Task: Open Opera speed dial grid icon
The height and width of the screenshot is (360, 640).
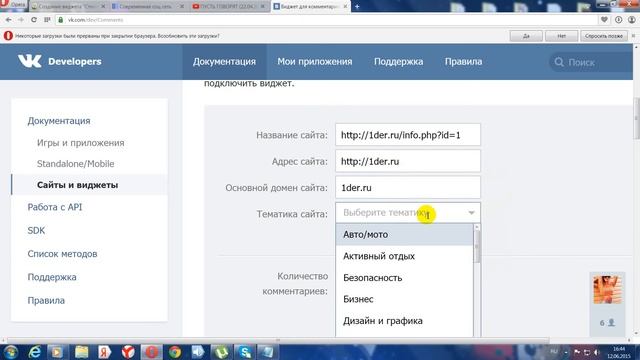Action: (47, 20)
